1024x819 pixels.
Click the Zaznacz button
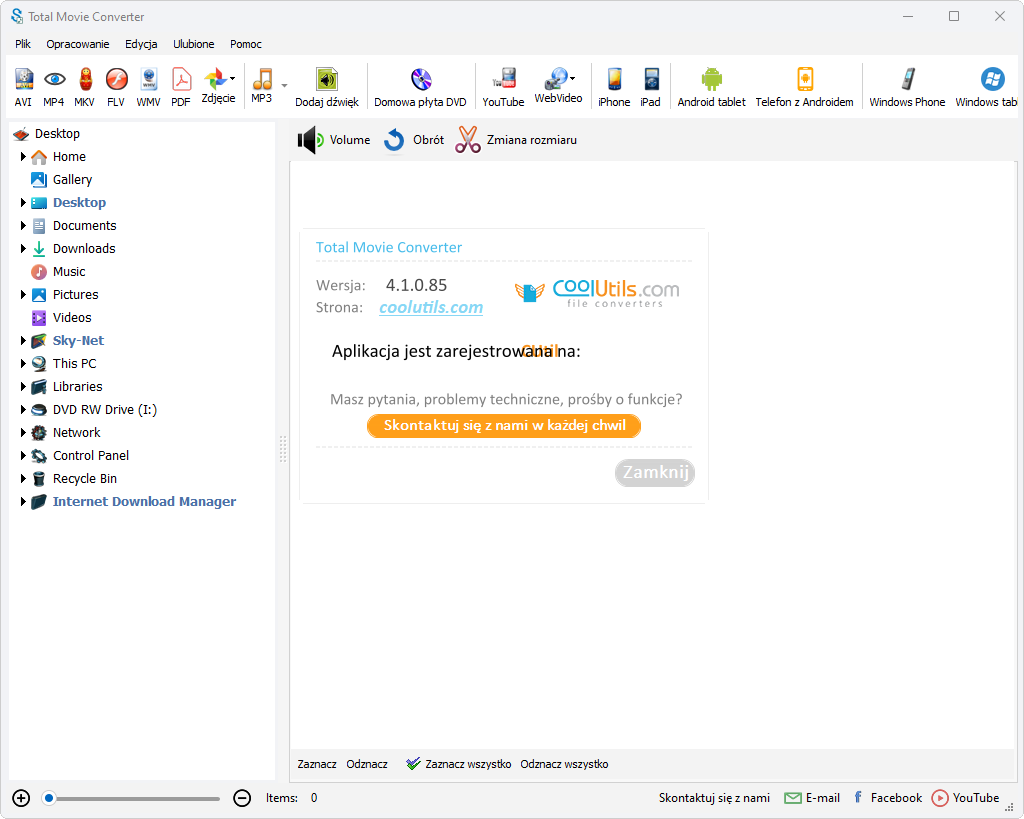tap(317, 764)
